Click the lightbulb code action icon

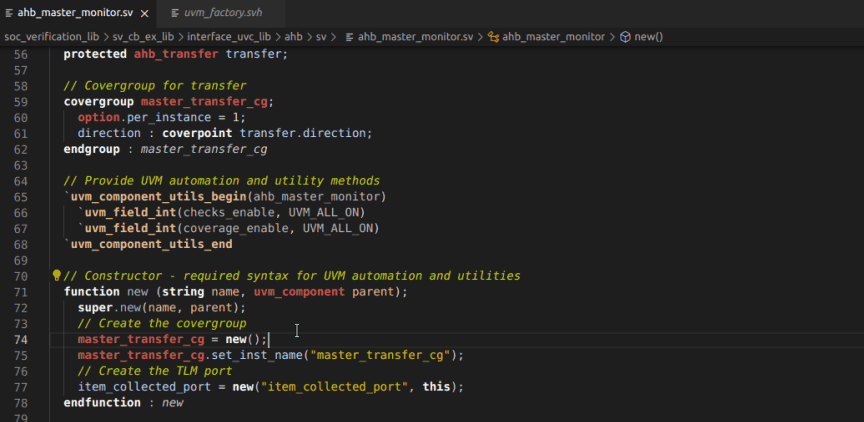click(57, 275)
